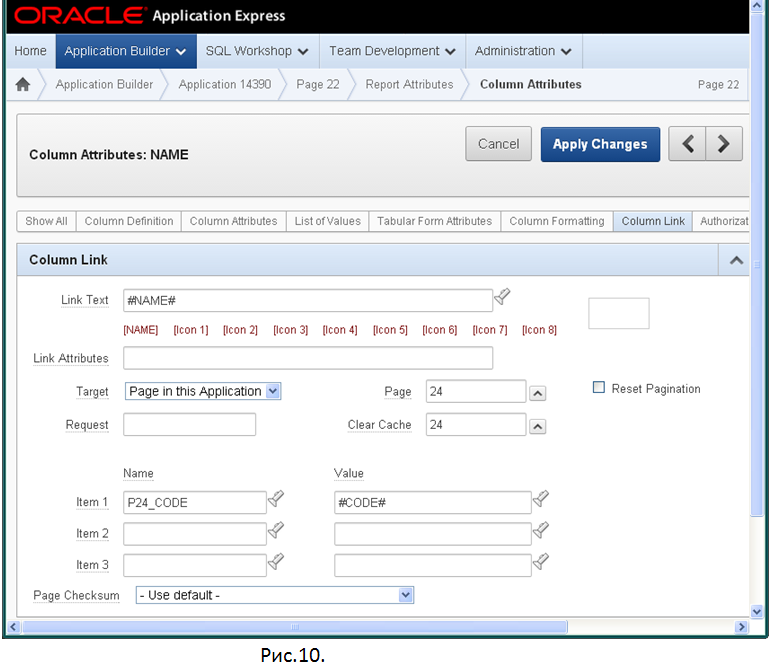770x670 pixels.
Task: Open picker icon beside Item 2 Value field
Action: [541, 530]
